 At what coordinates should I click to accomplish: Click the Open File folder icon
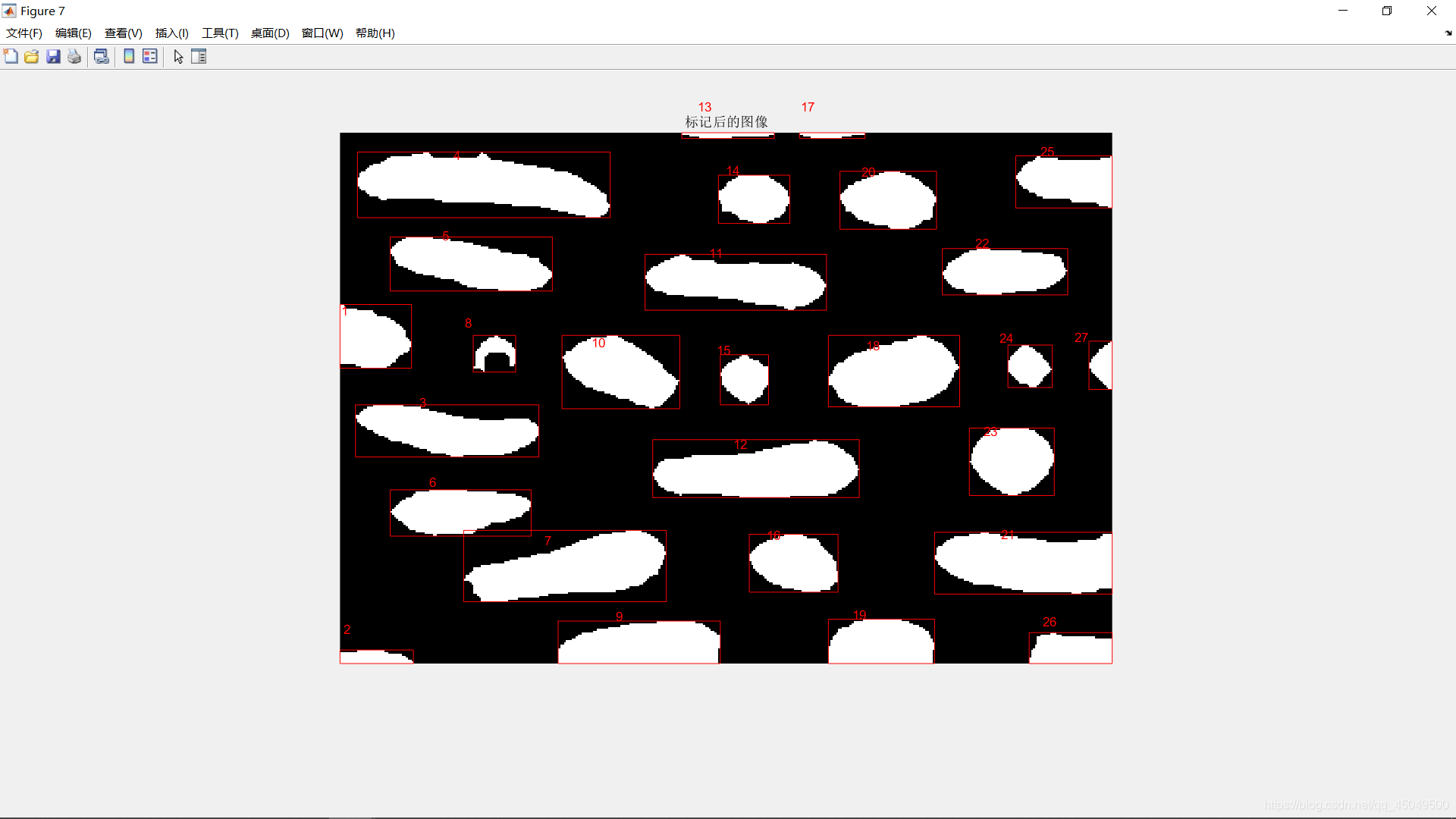pos(31,56)
